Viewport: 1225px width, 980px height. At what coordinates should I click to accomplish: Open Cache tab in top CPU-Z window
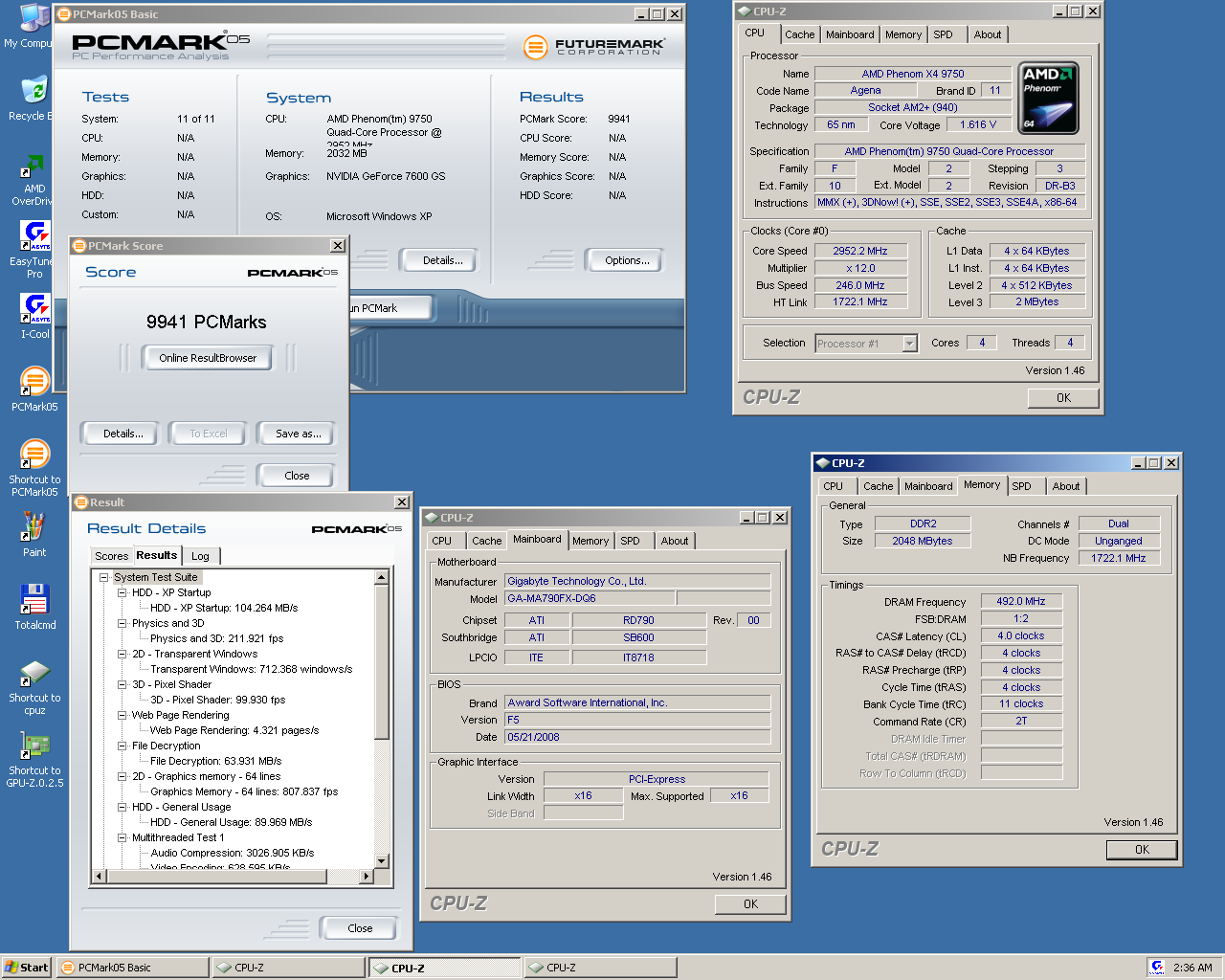800,34
